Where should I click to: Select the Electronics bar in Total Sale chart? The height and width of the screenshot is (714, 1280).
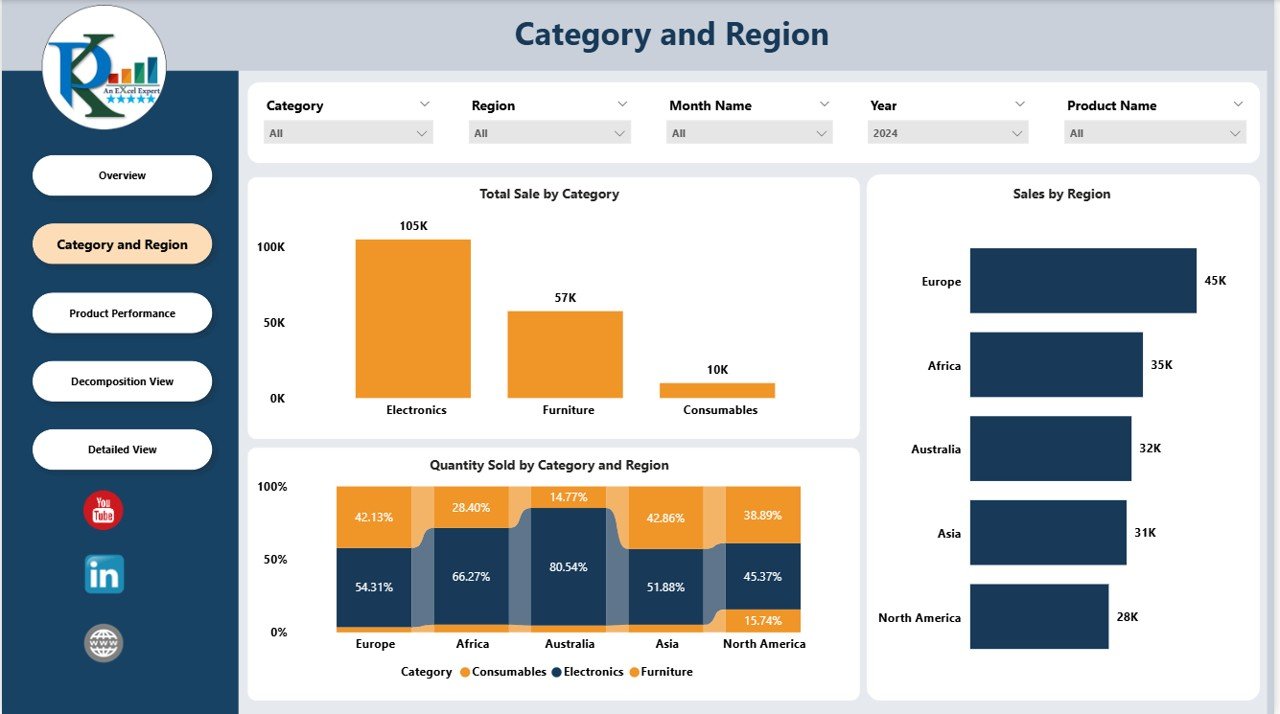(x=413, y=319)
